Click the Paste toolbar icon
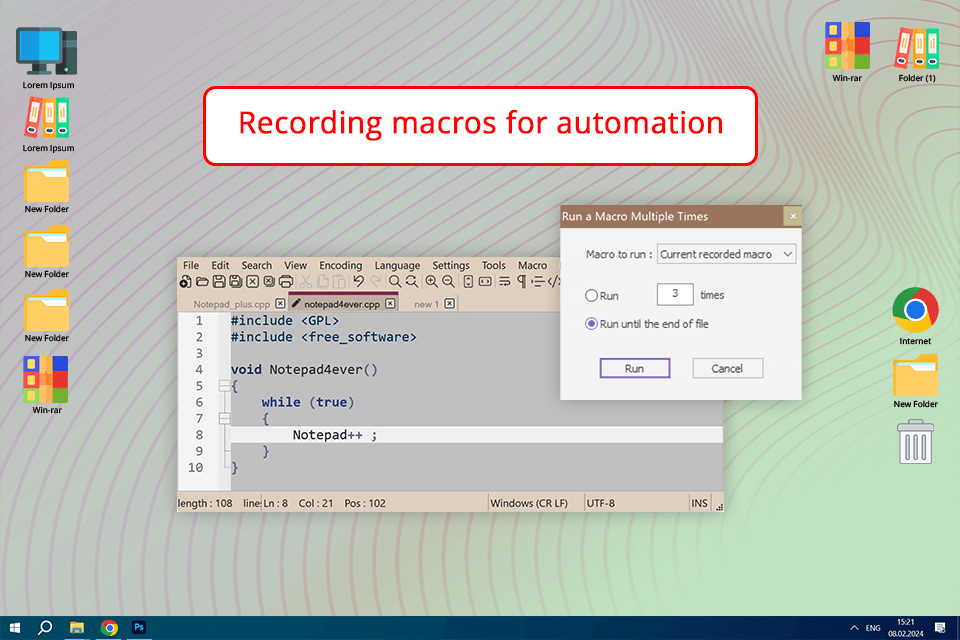 pos(339,282)
